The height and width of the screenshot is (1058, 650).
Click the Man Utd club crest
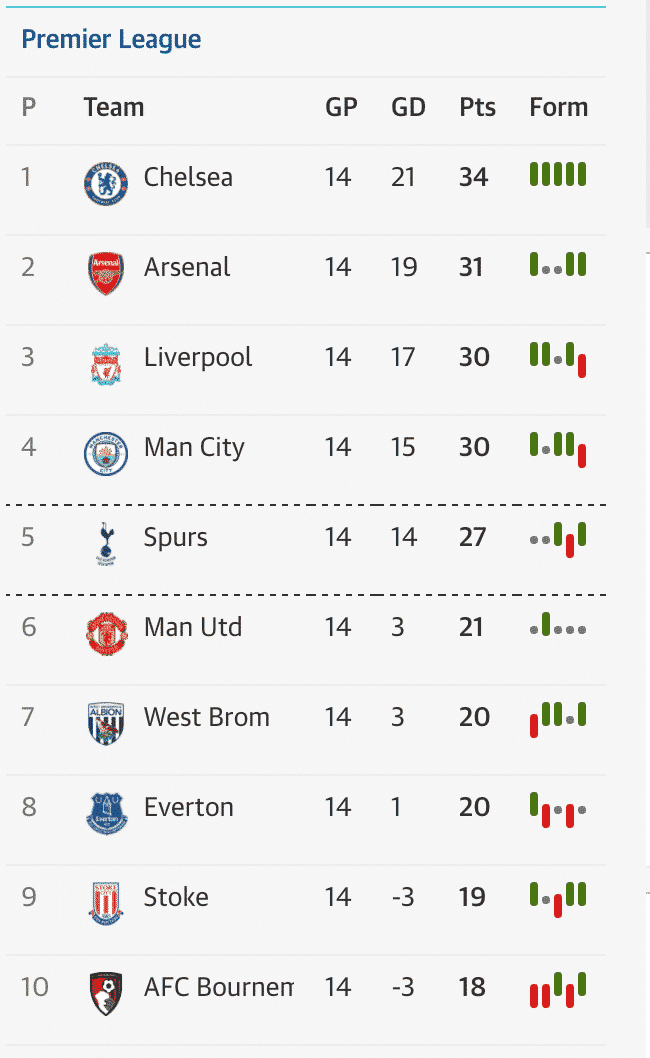click(105, 633)
